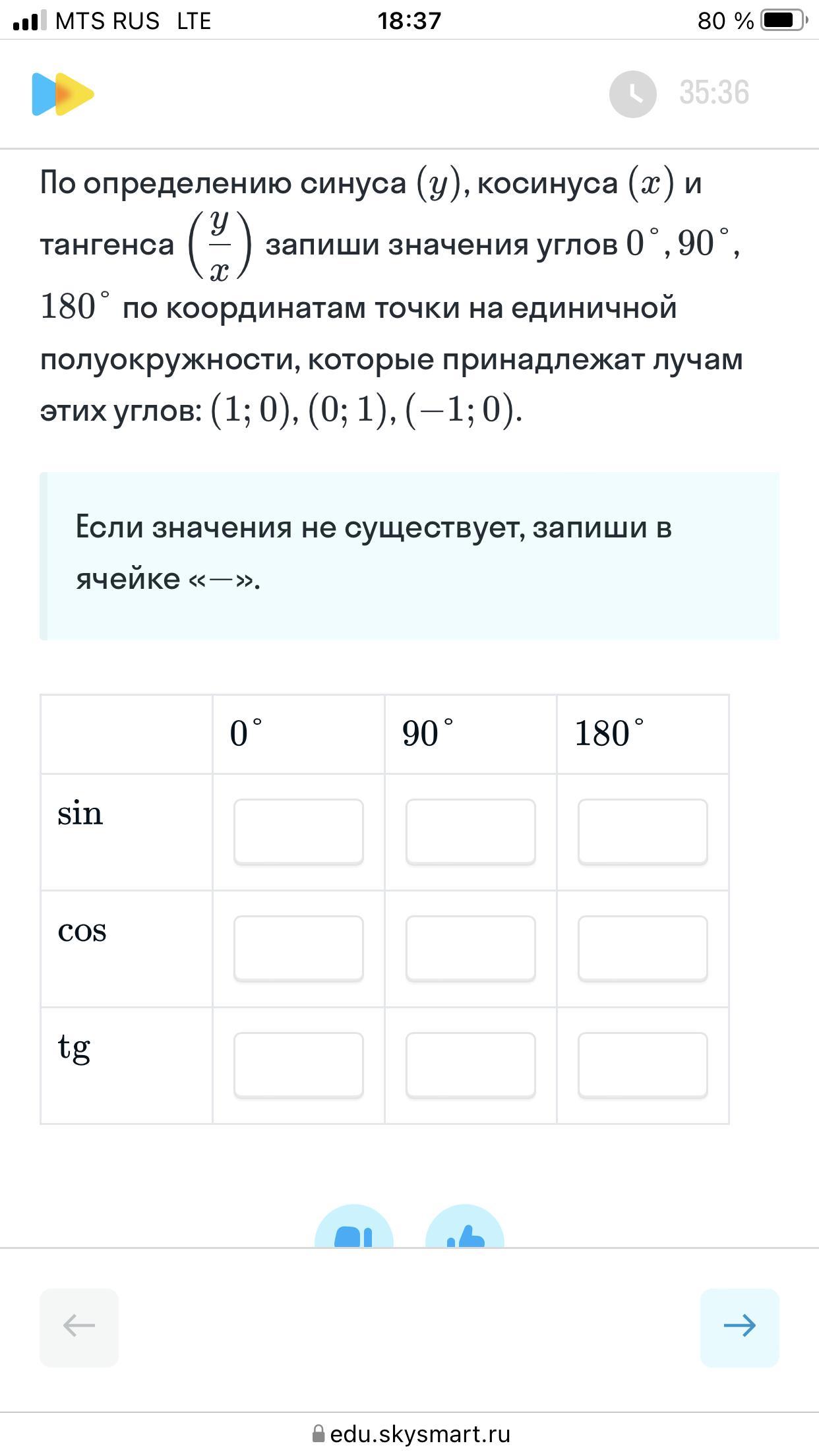Activate the tg 180° input box
The image size is (819, 1456).
coord(643,1065)
